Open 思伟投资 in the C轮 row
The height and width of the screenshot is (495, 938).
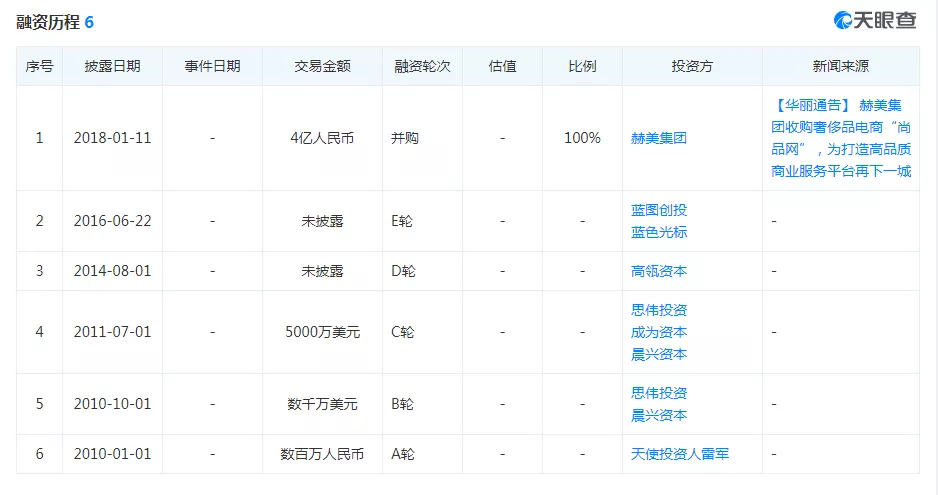(659, 310)
